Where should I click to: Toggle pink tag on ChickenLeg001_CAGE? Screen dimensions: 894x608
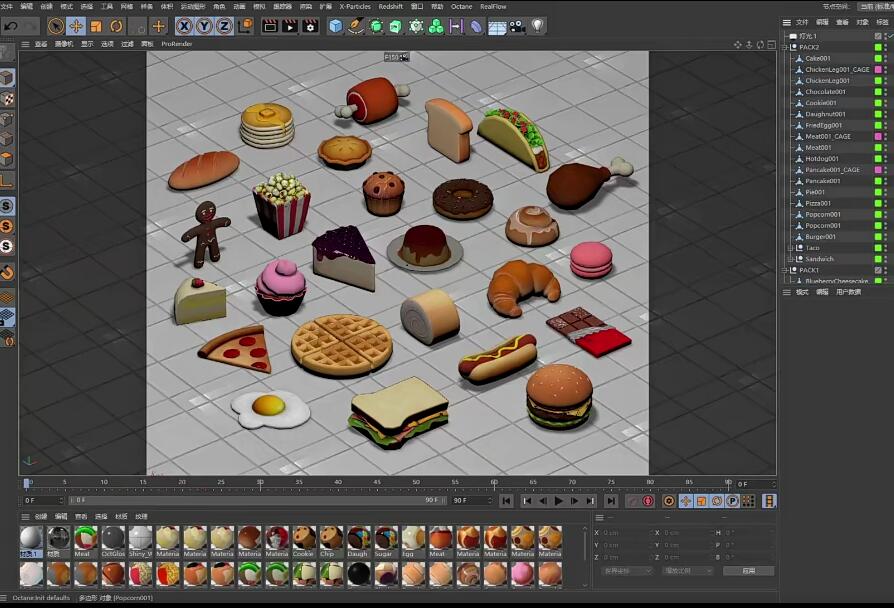[x=878, y=70]
